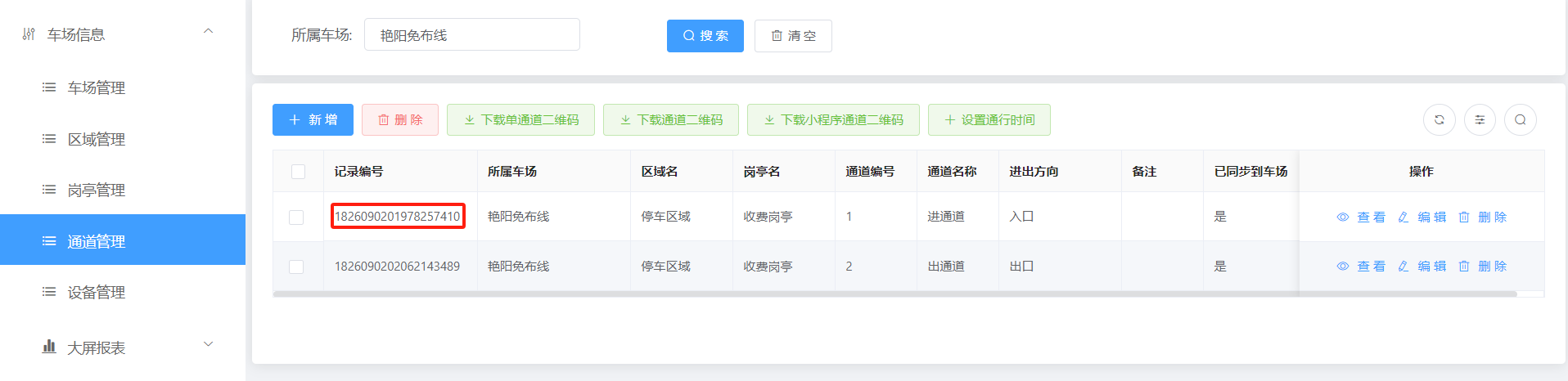Click 下载单通道二维码 button
Screen dimensions: 1568x381
(520, 119)
